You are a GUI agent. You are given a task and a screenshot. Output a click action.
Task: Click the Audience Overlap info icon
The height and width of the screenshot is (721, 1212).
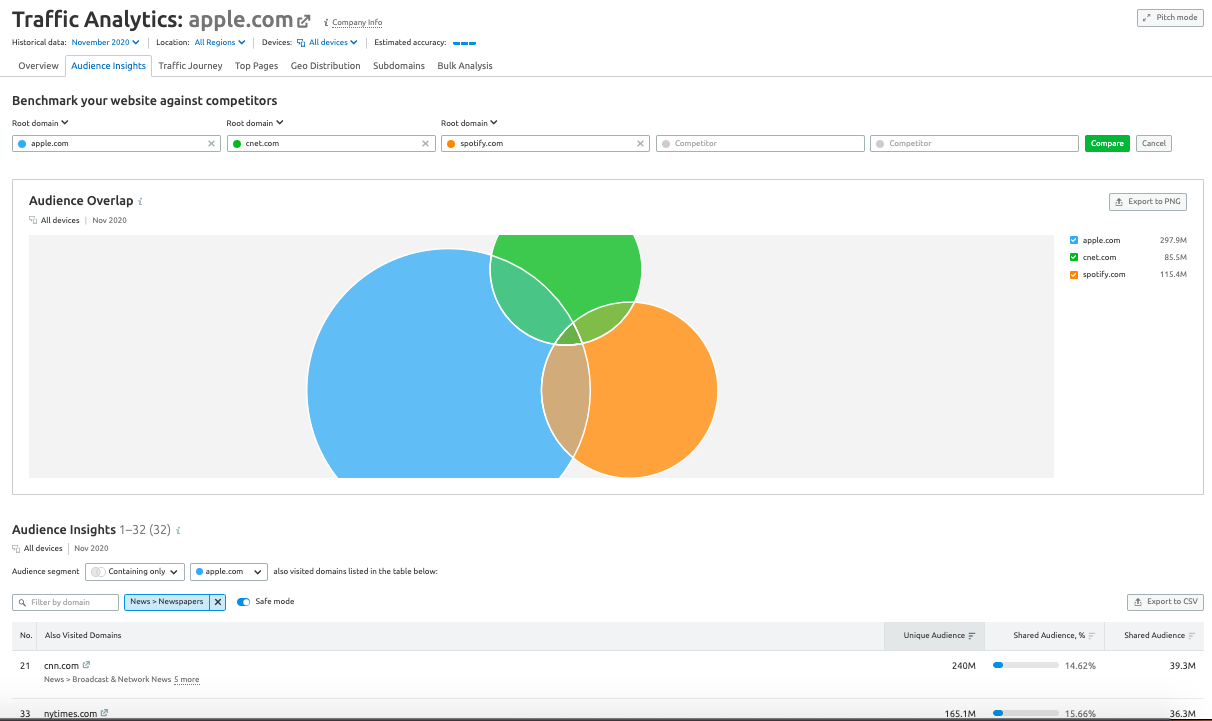[x=141, y=202]
